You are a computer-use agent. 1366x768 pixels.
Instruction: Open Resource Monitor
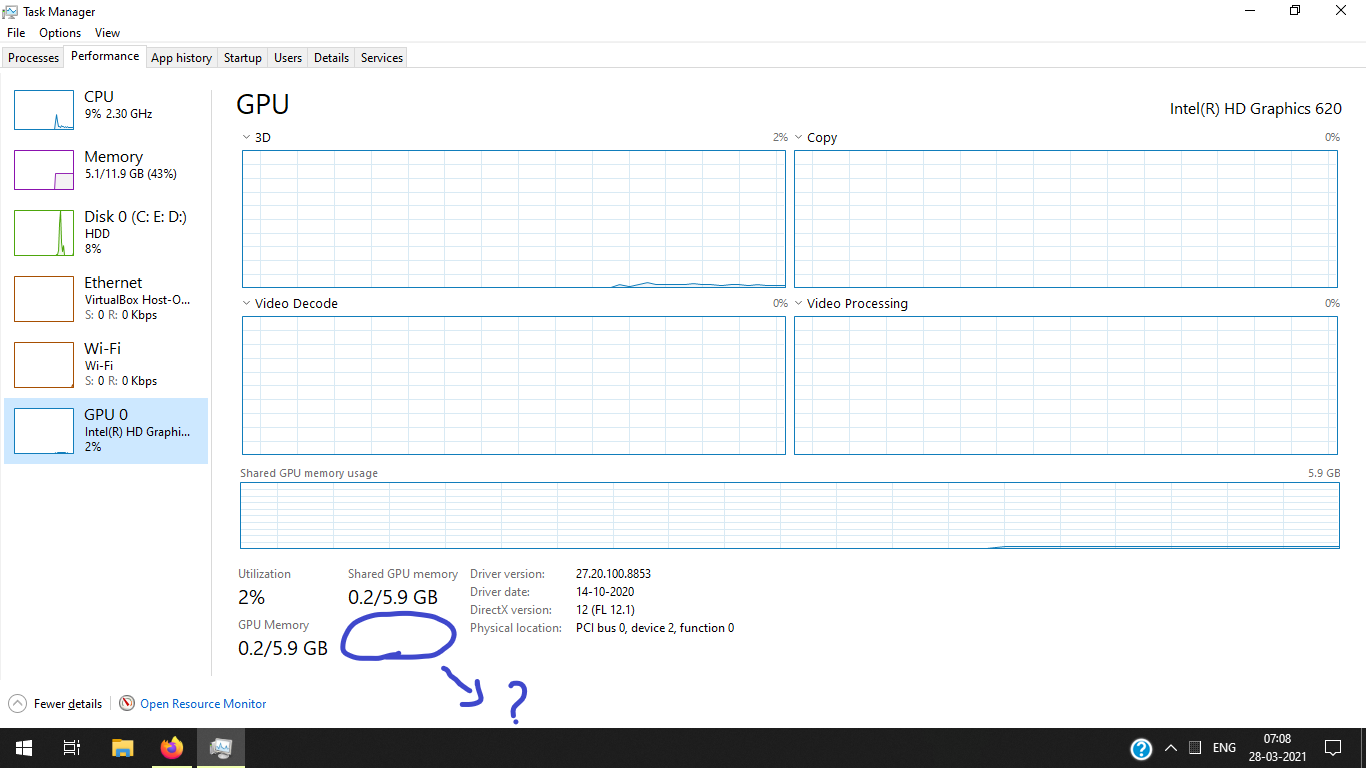click(201, 703)
